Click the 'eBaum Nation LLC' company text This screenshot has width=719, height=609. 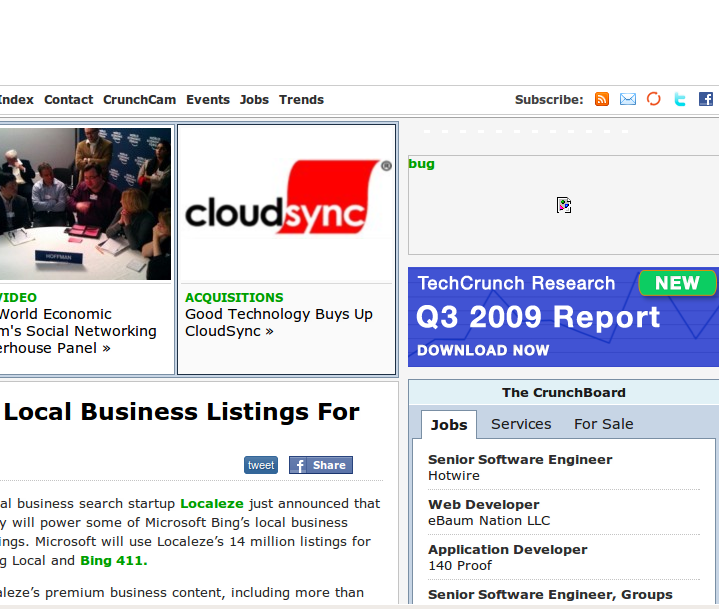489,520
